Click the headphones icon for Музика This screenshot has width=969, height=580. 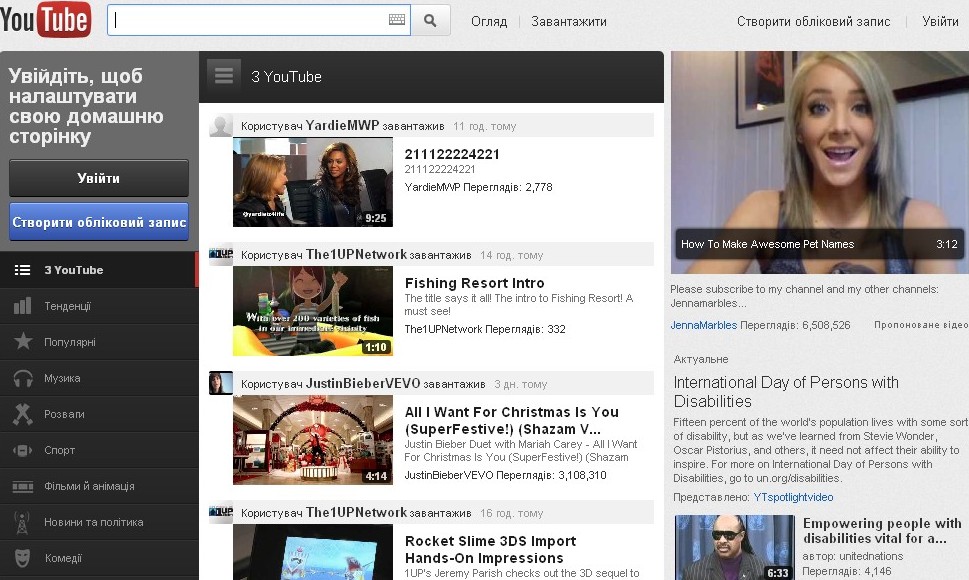pos(23,377)
